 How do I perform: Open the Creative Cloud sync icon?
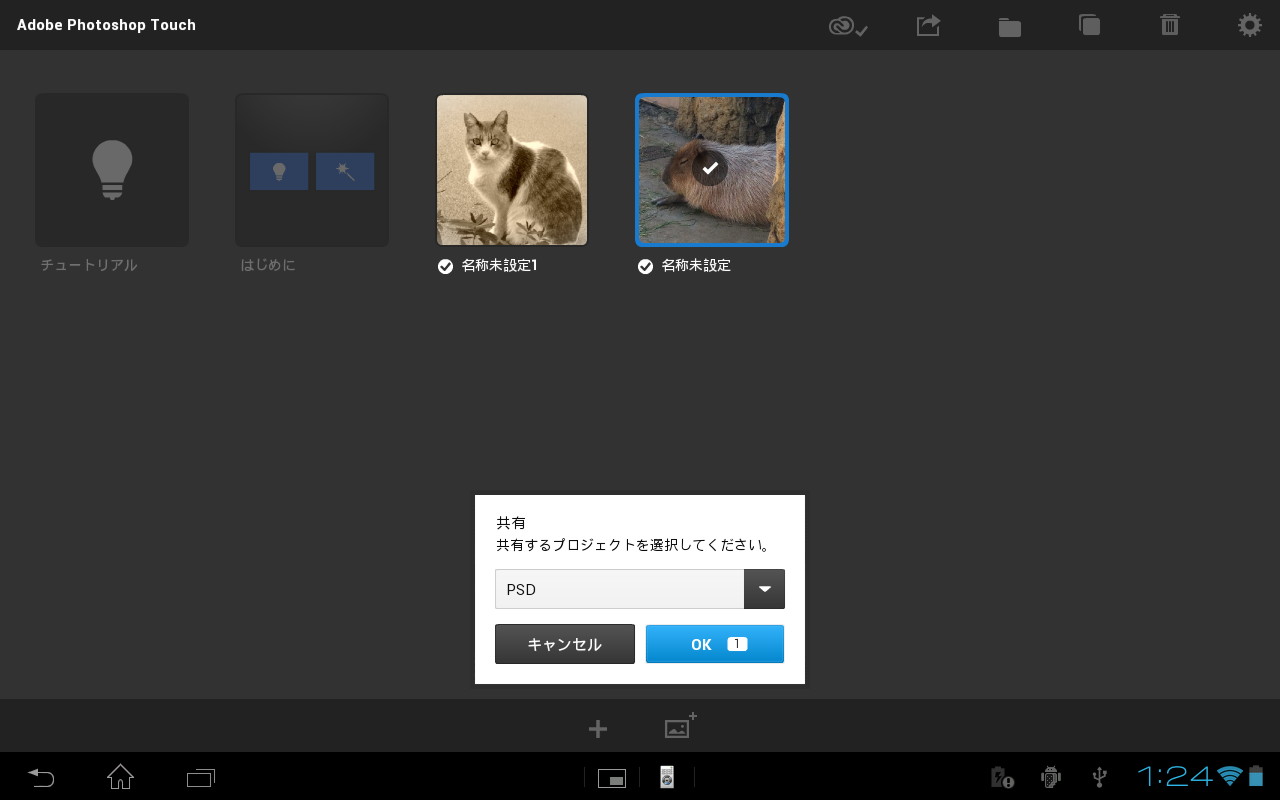[x=846, y=26]
